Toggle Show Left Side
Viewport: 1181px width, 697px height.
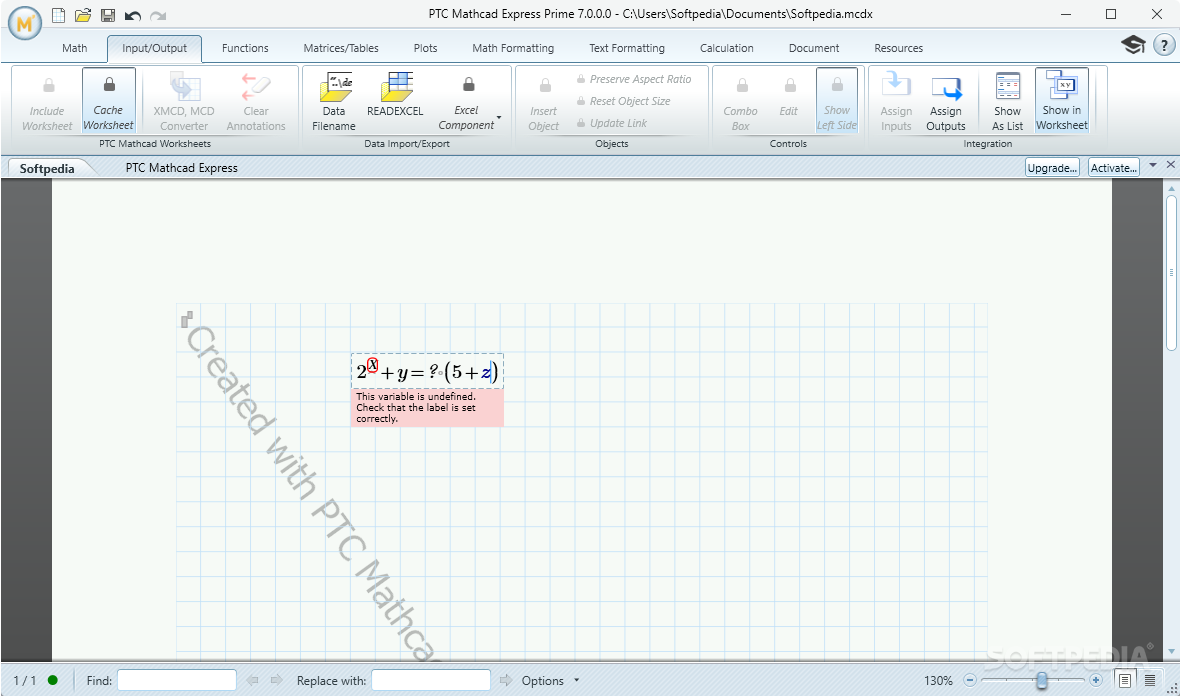point(837,101)
